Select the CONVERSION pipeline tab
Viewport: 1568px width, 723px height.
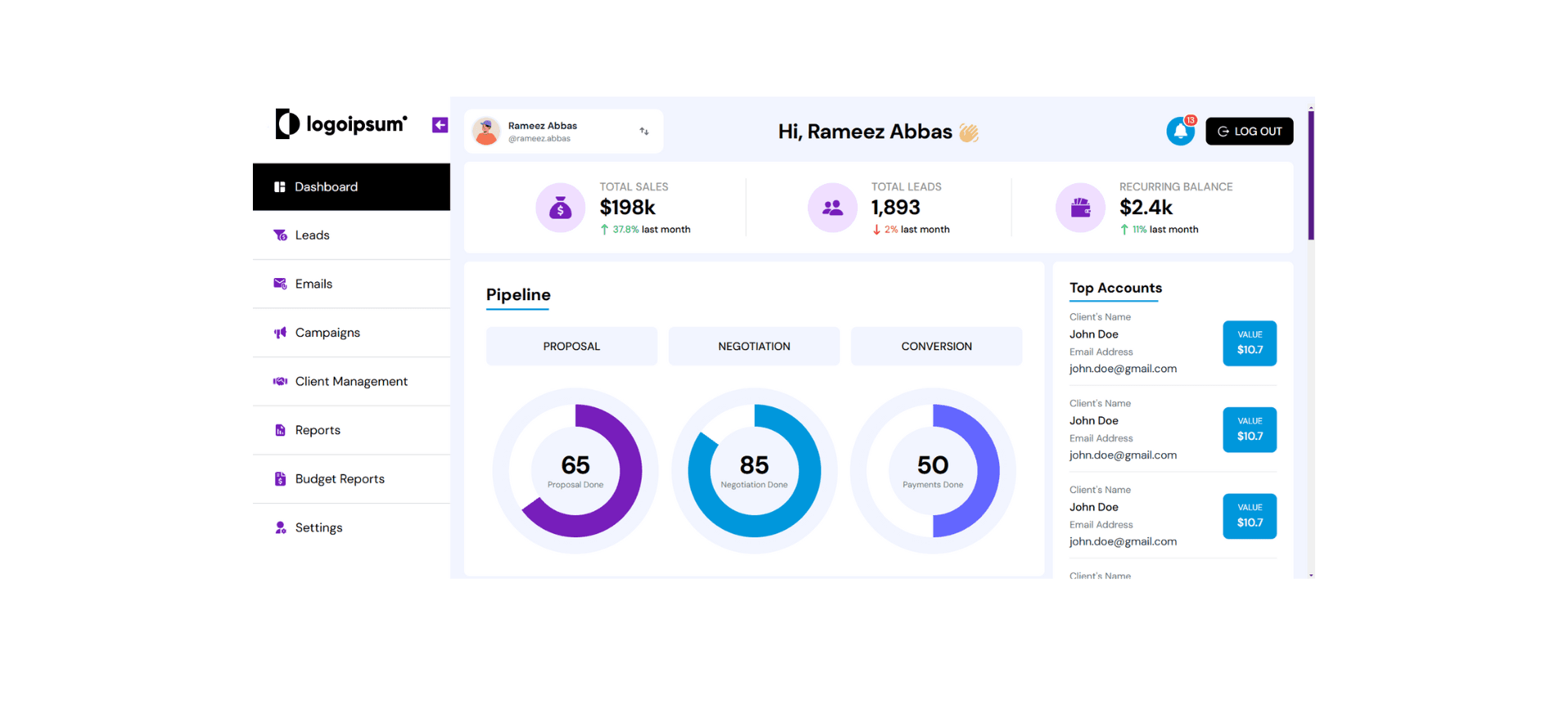[x=936, y=346]
